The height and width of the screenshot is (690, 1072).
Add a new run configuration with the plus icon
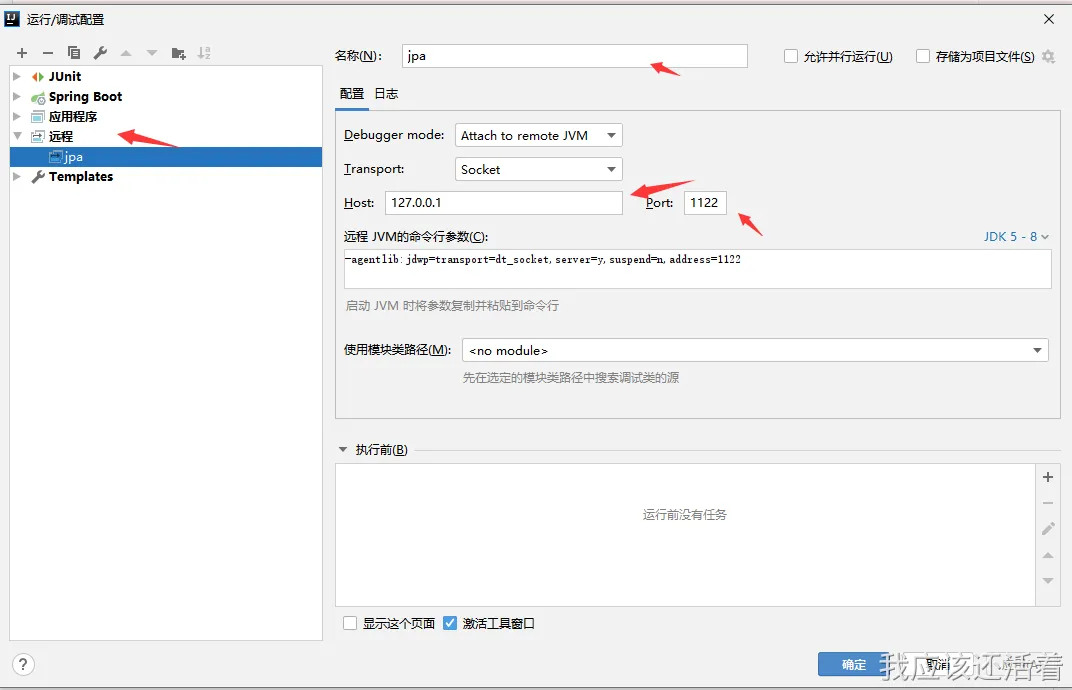click(22, 53)
